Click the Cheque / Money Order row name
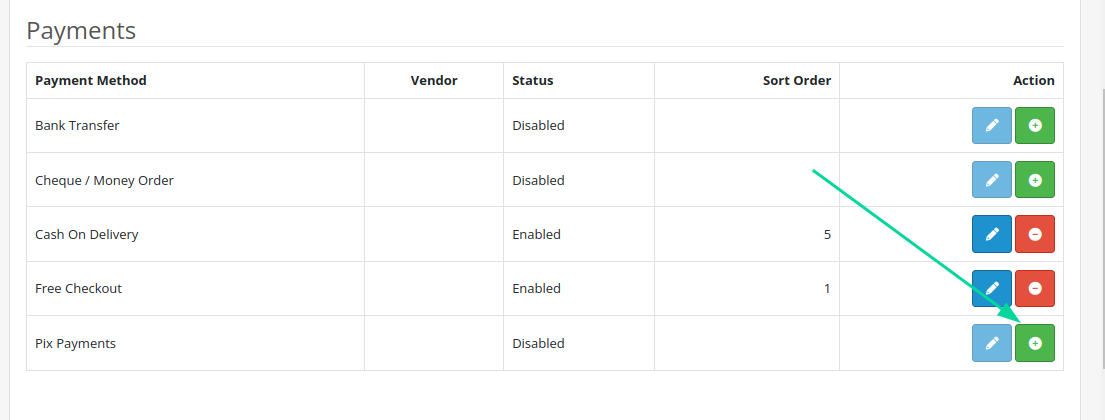 [104, 180]
